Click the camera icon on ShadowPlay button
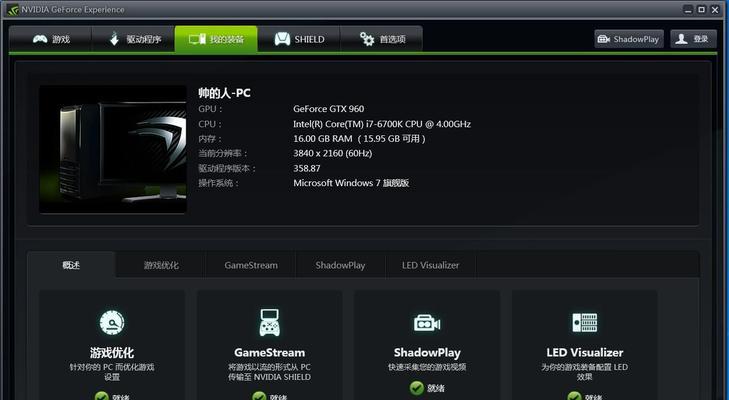 pos(603,39)
